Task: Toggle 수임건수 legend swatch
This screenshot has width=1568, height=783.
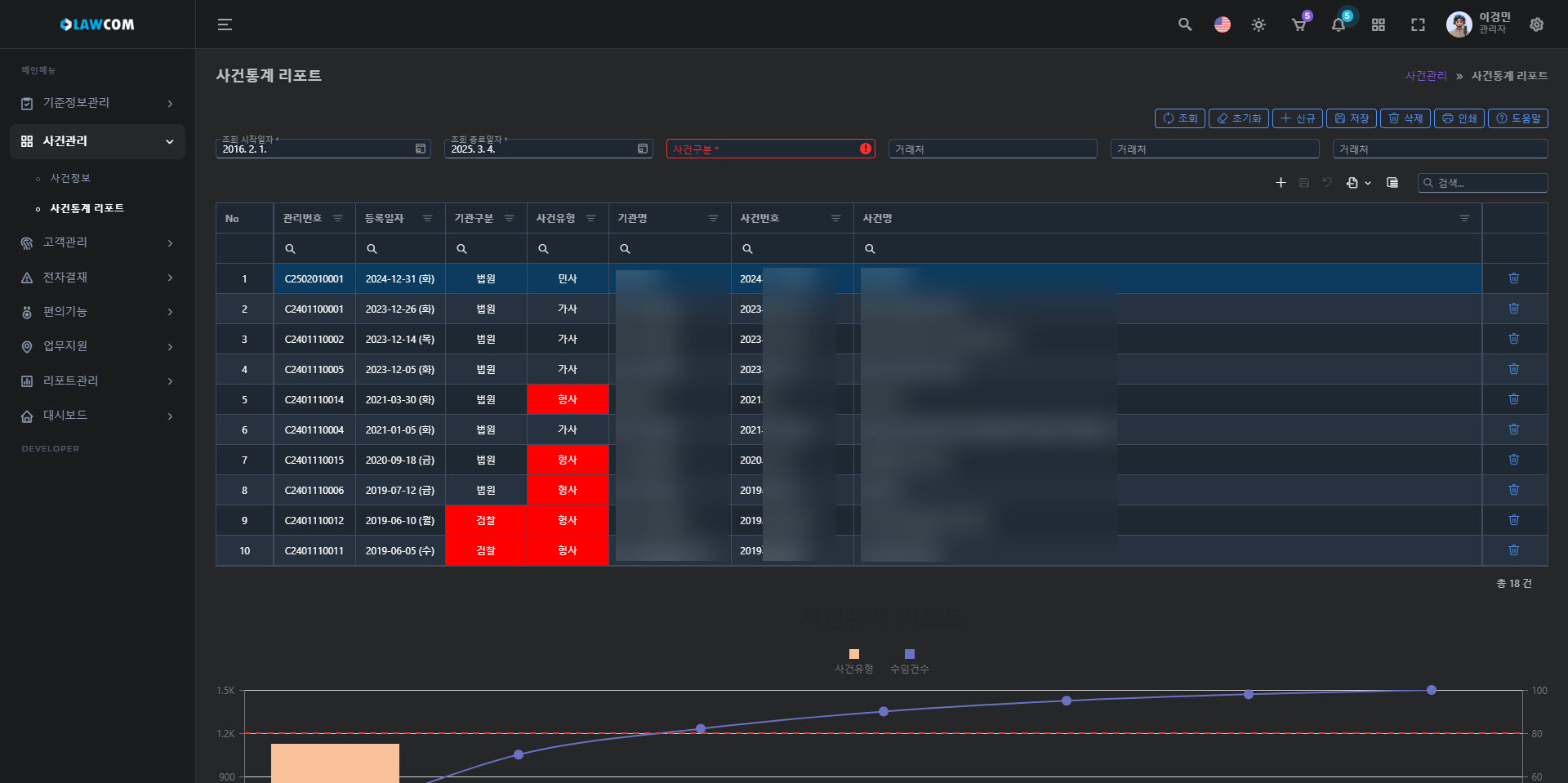Action: (x=910, y=654)
